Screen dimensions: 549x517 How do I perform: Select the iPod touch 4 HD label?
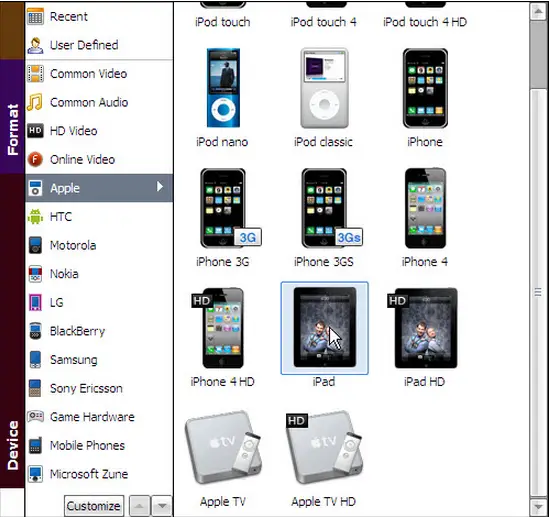425,22
